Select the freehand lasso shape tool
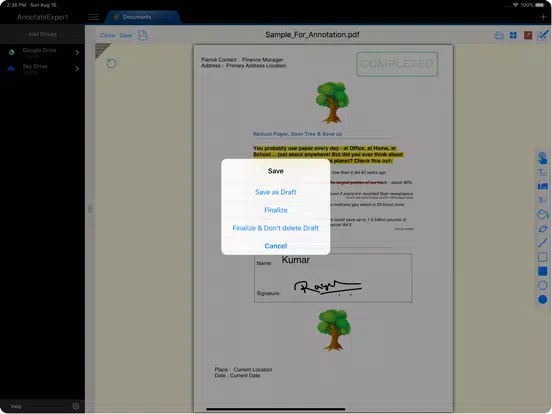The height and width of the screenshot is (414, 552). (x=542, y=214)
